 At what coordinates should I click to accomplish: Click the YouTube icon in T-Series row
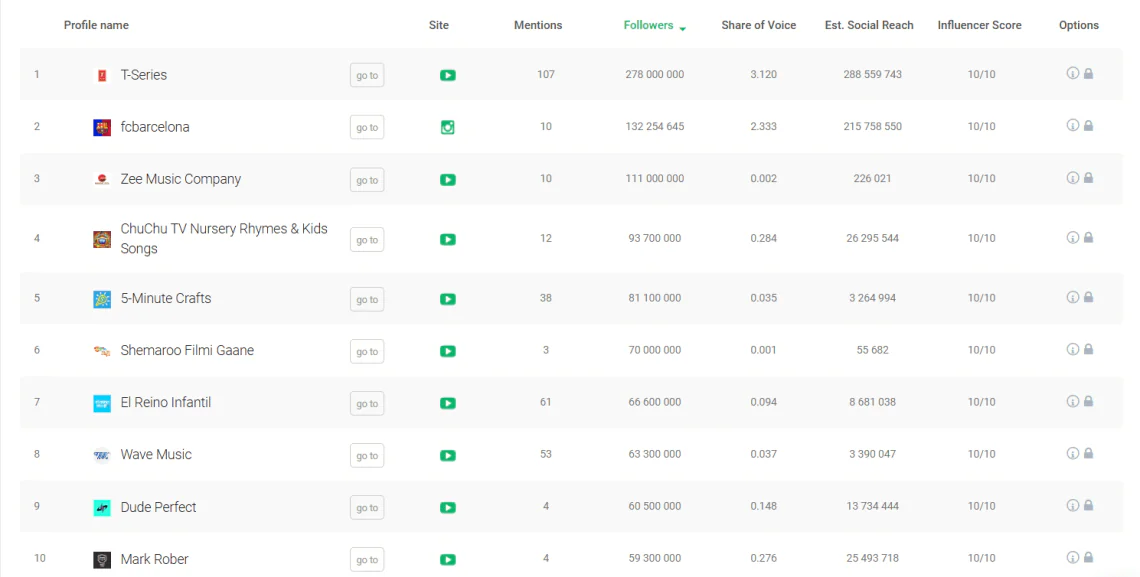448,75
